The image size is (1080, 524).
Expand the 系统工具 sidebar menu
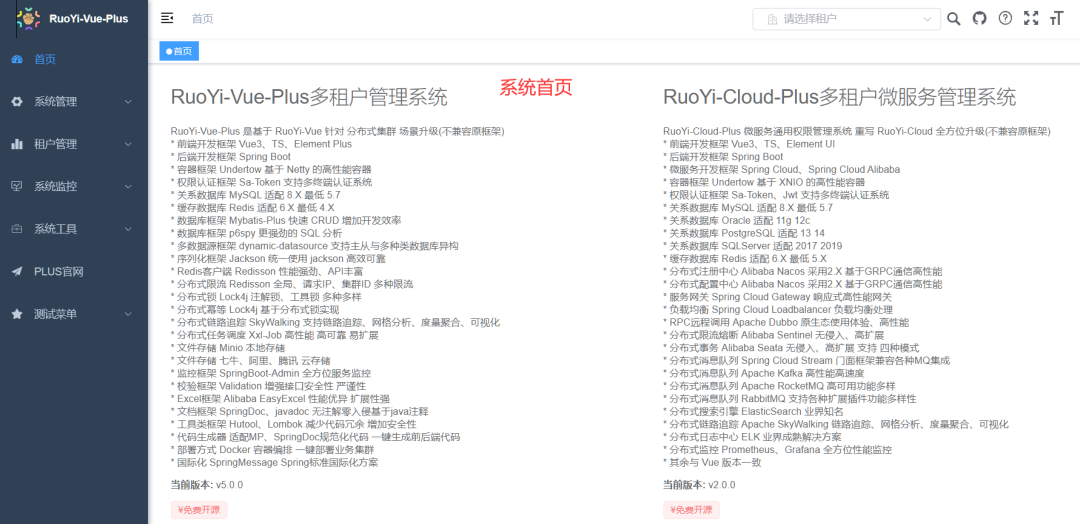pos(74,229)
